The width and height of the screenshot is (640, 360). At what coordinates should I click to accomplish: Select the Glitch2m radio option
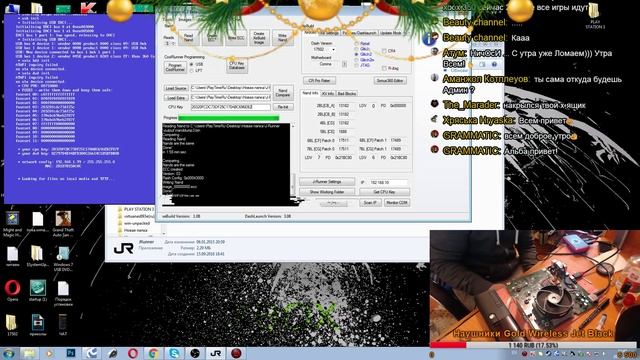coord(356,60)
